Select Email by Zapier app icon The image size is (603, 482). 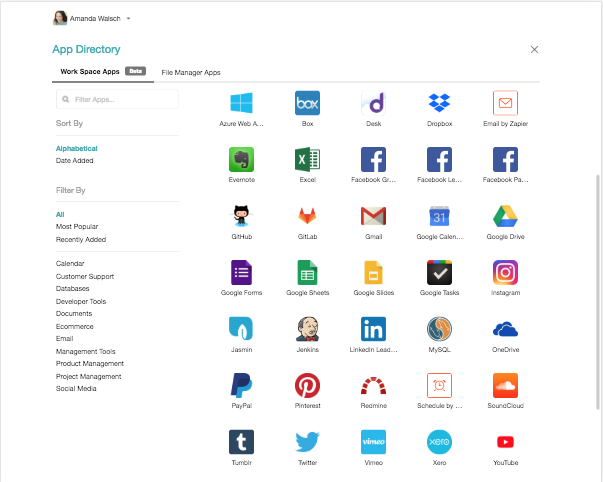tap(505, 103)
